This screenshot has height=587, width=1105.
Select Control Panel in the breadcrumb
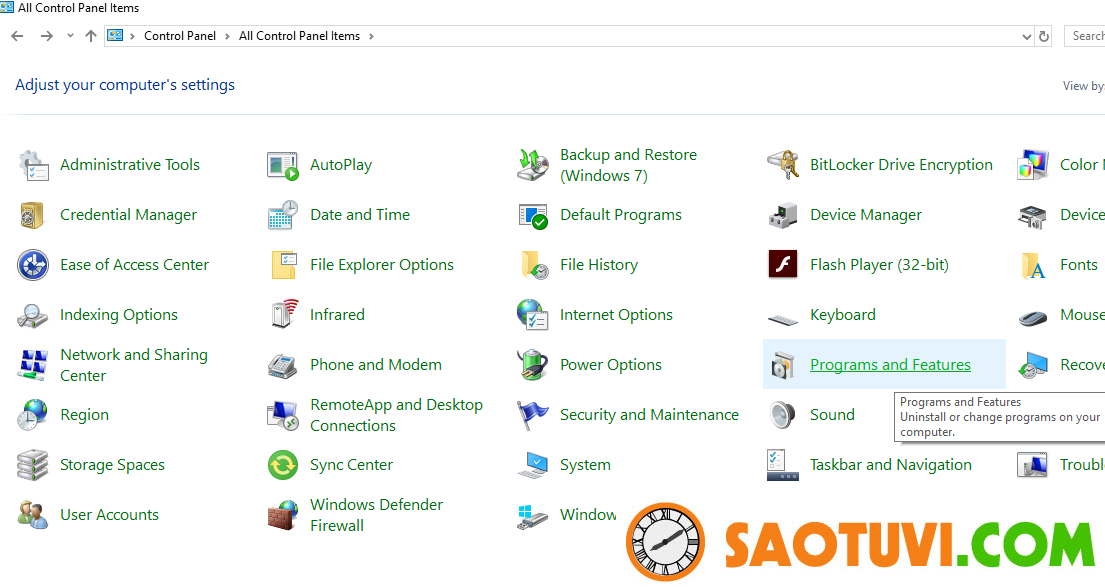pos(180,36)
